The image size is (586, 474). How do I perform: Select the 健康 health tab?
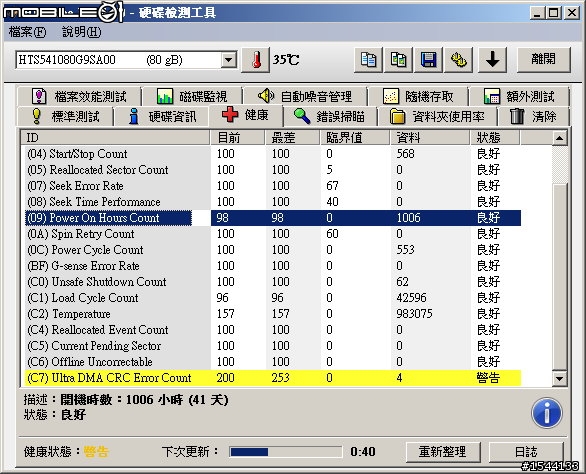pos(246,115)
